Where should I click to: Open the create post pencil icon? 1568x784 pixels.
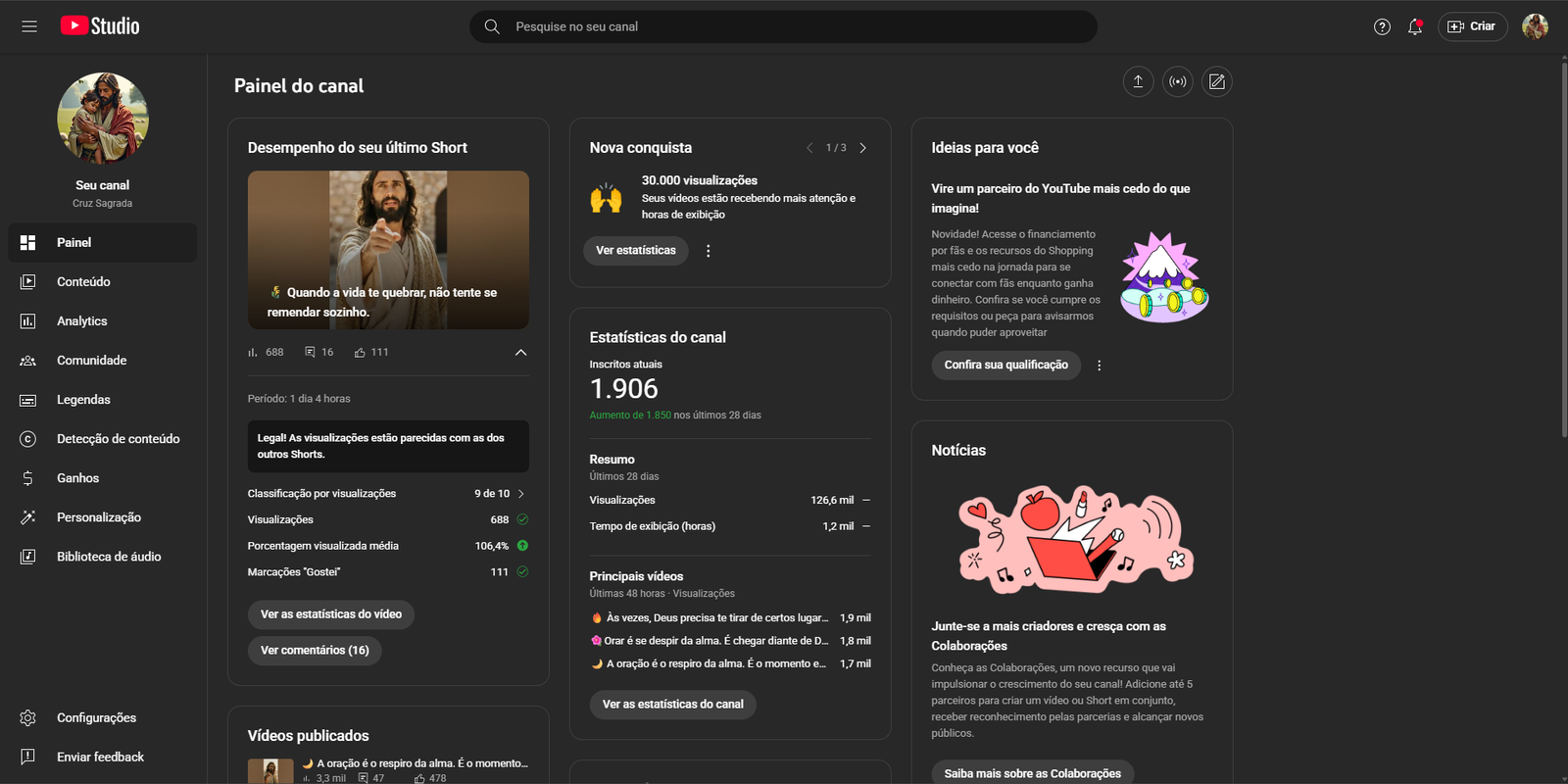pyautogui.click(x=1217, y=82)
